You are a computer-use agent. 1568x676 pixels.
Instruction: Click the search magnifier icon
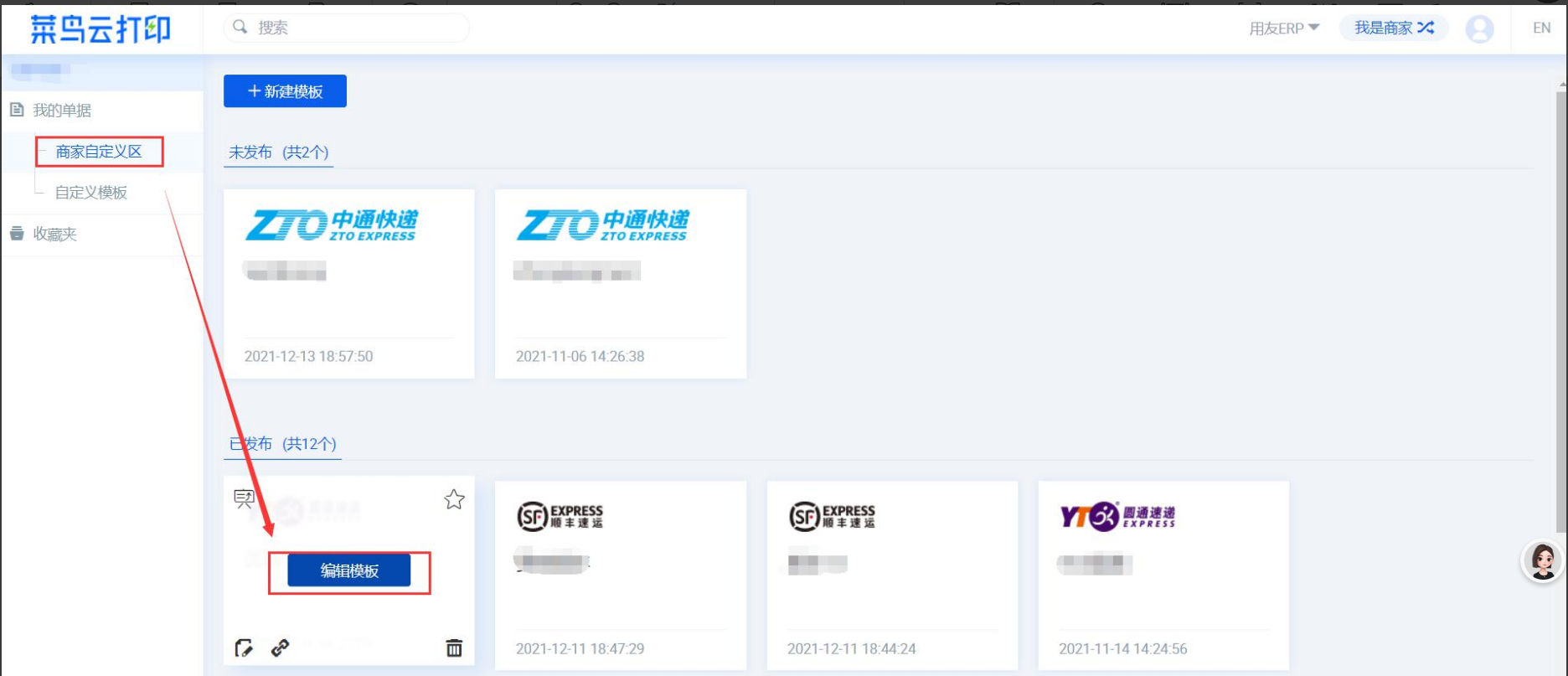[x=240, y=28]
